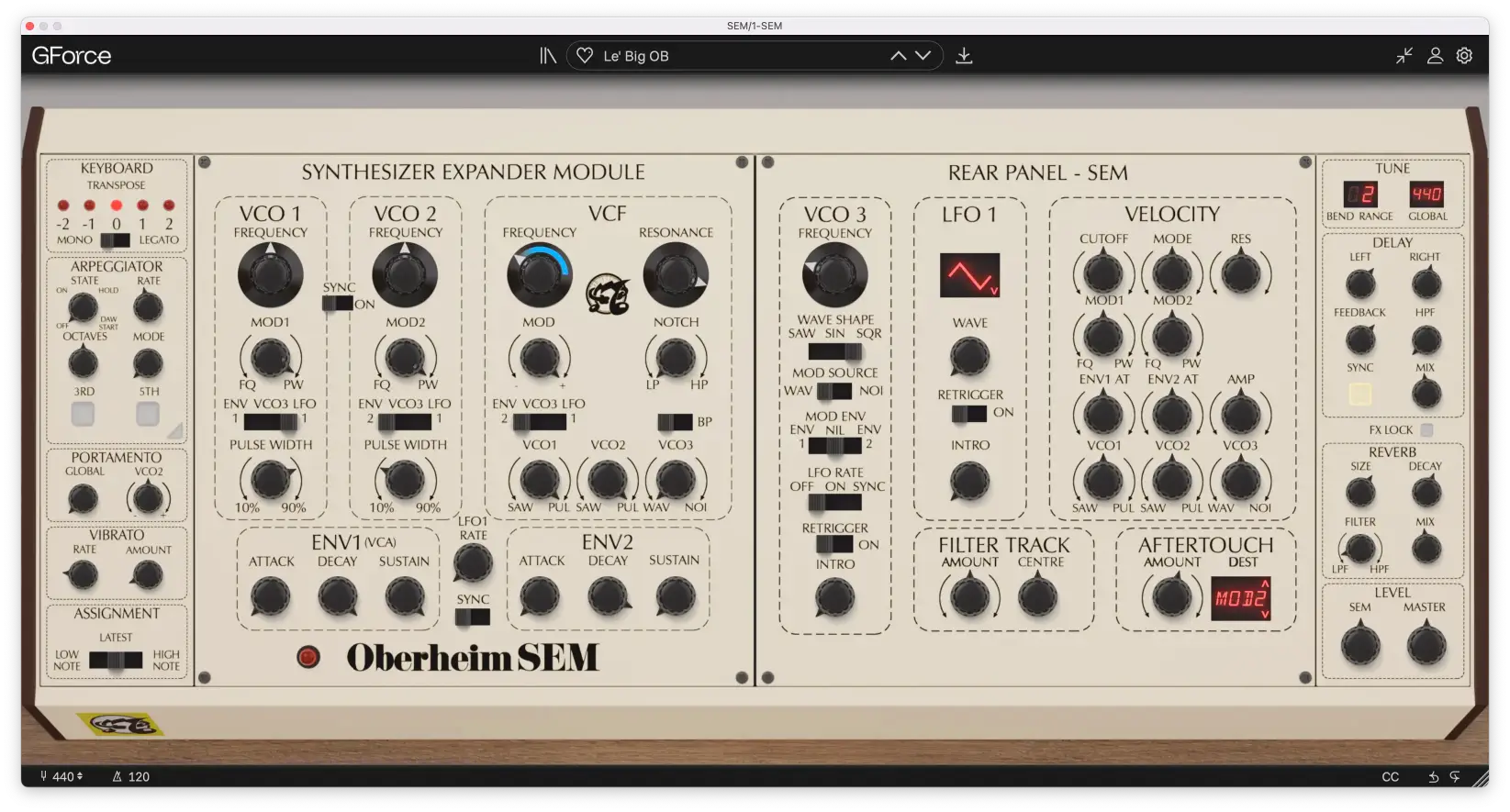Click the Assignment Latest note switch

[116, 661]
